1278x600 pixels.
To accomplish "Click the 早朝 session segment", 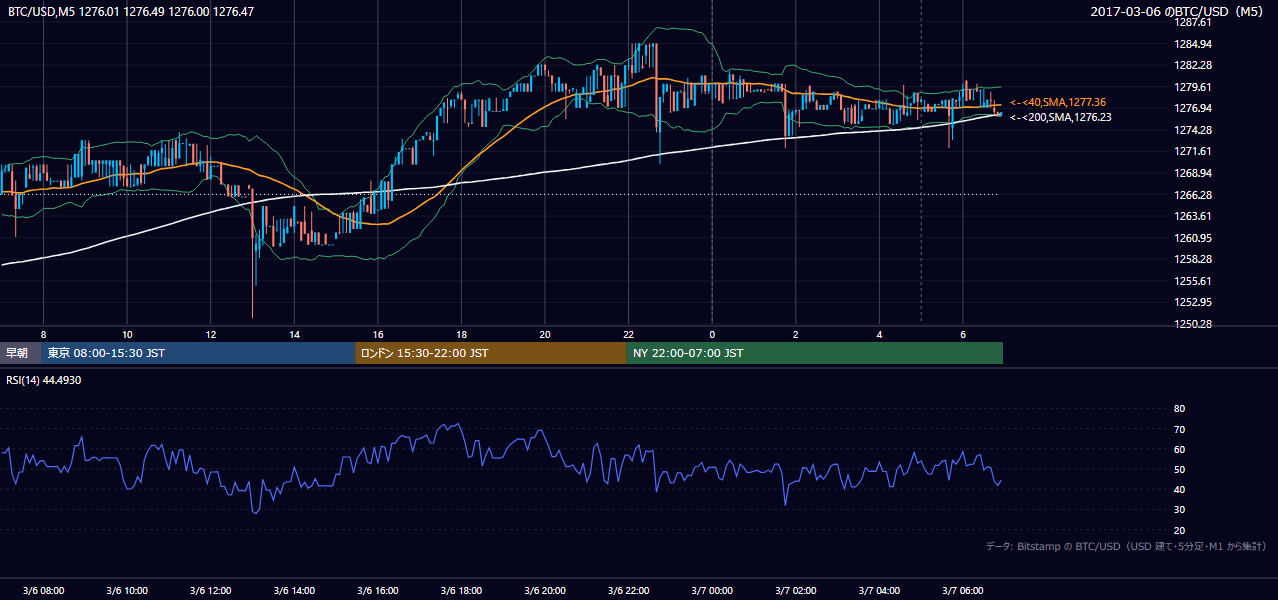I will pyautogui.click(x=20, y=353).
